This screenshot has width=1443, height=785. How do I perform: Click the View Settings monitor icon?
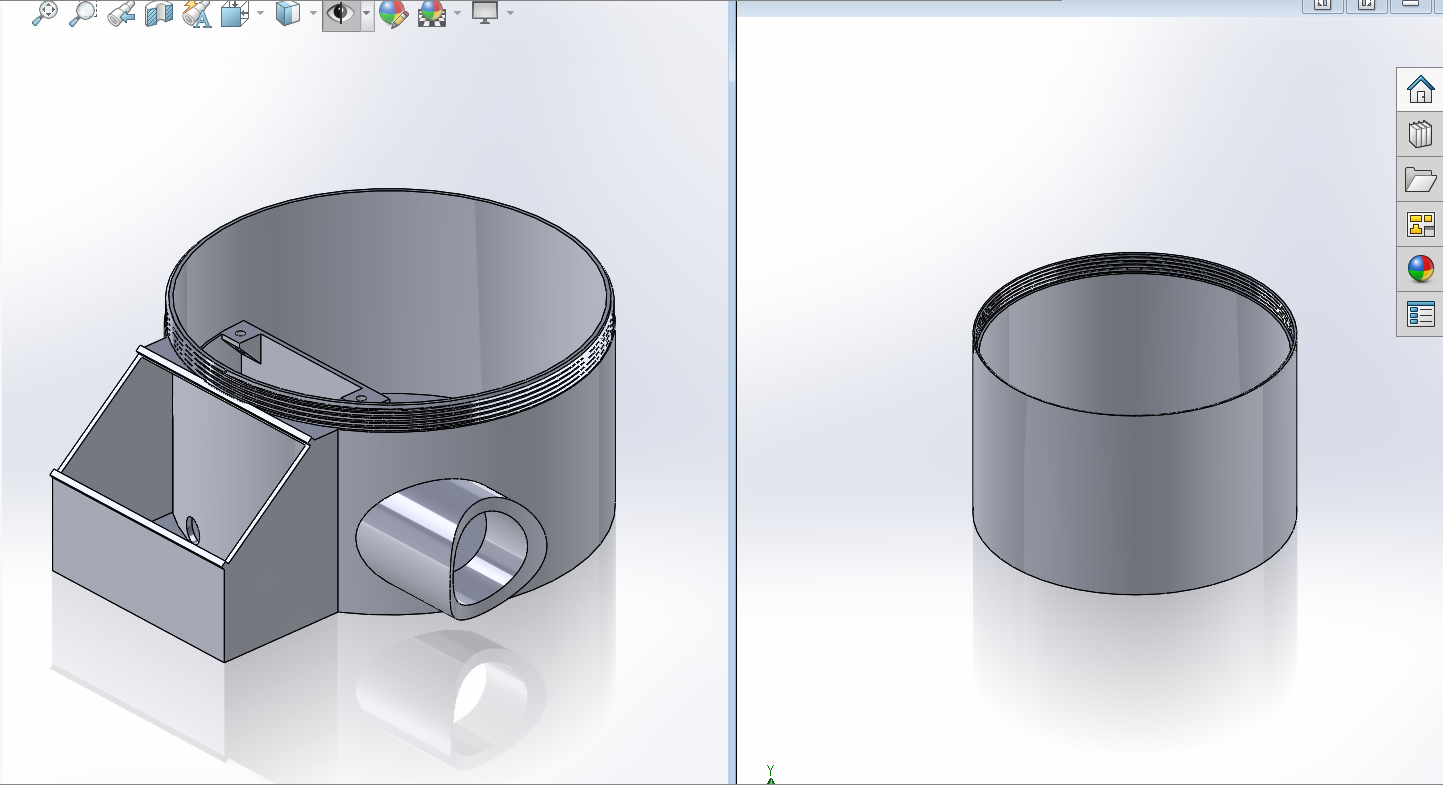pyautogui.click(x=485, y=13)
